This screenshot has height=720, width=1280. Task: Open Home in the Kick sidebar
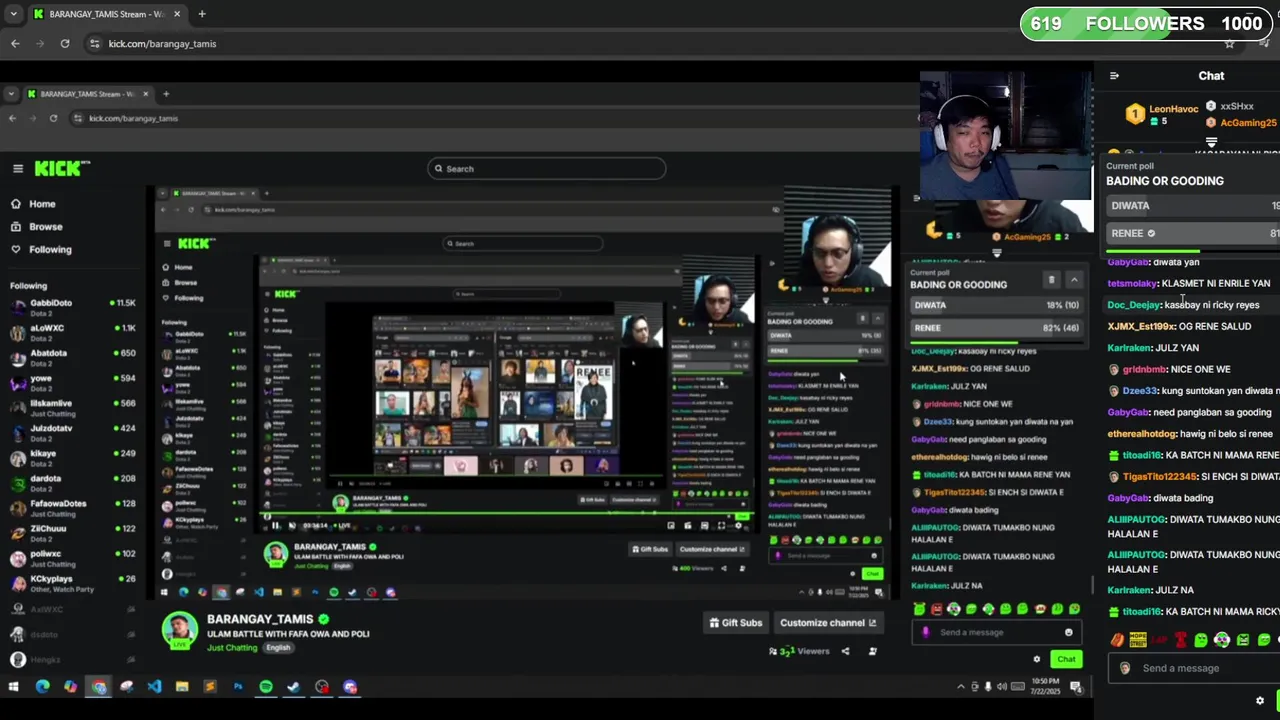pos(42,204)
